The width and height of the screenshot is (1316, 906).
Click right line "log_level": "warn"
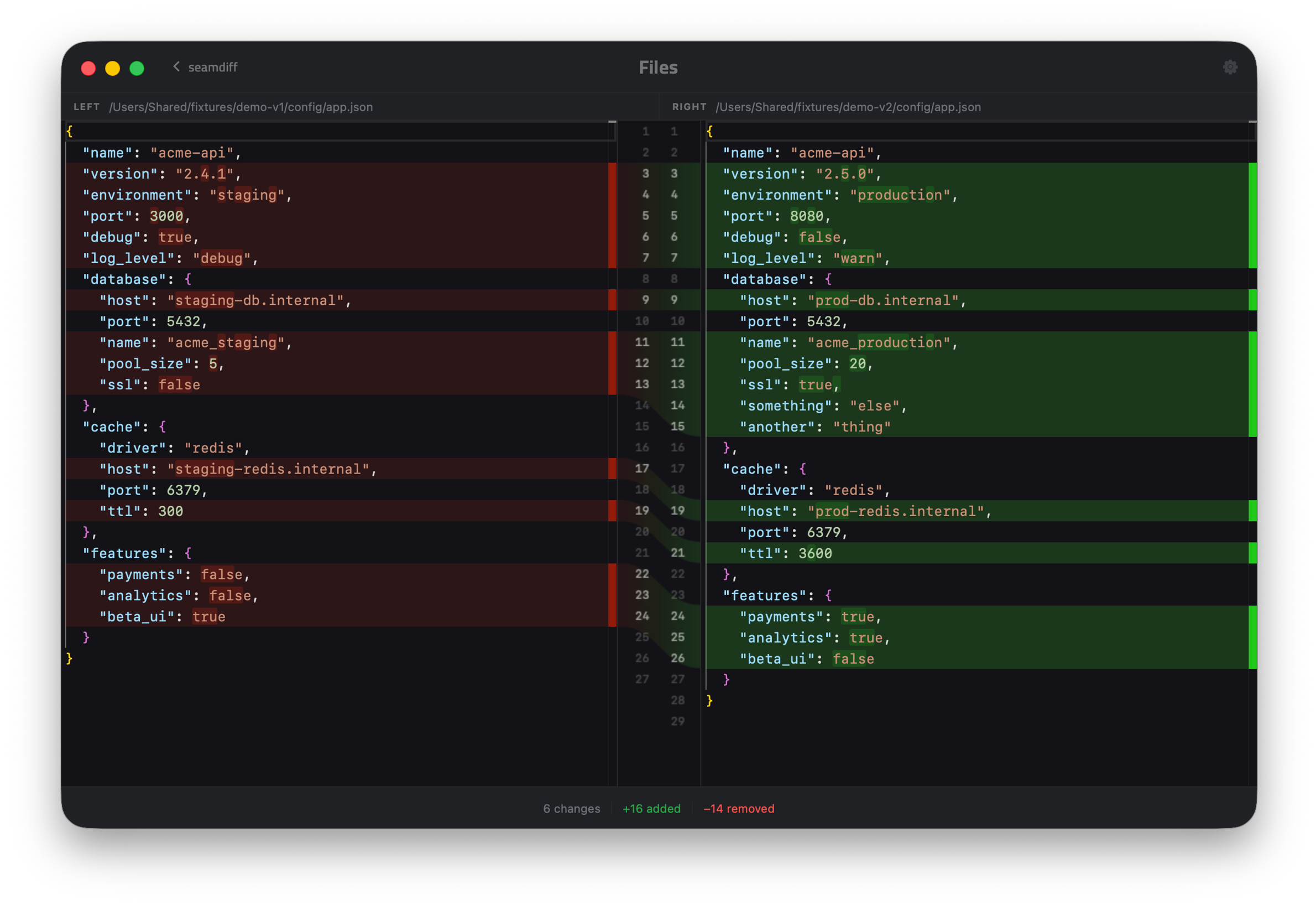click(976, 258)
